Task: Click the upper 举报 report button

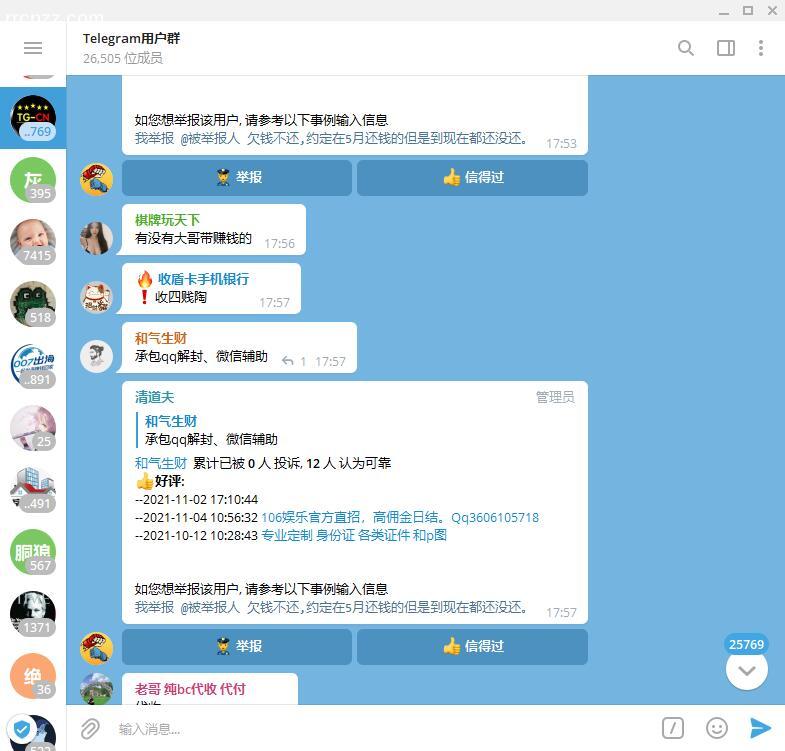Action: (237, 178)
